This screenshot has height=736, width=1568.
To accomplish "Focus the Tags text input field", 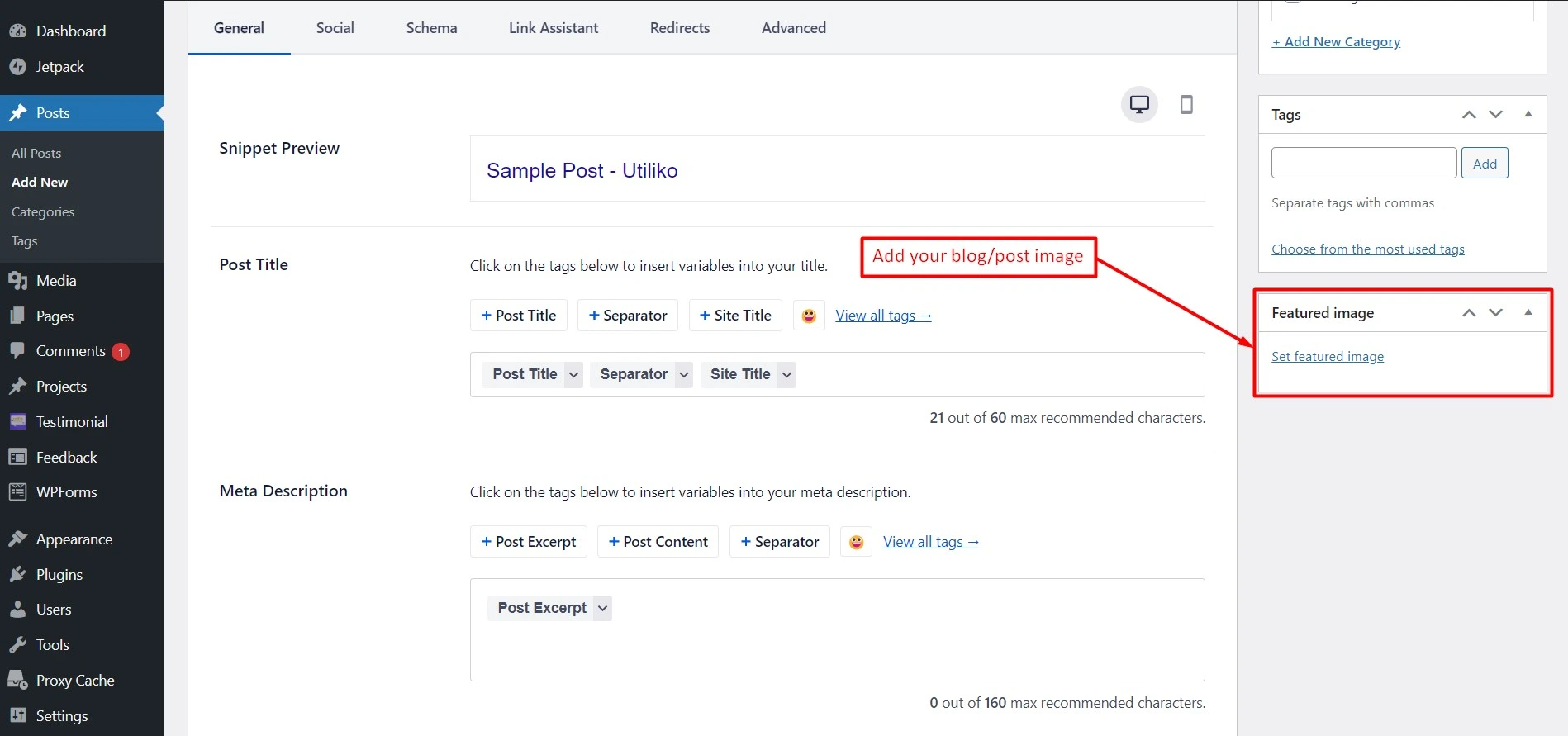I will pyautogui.click(x=1363, y=163).
